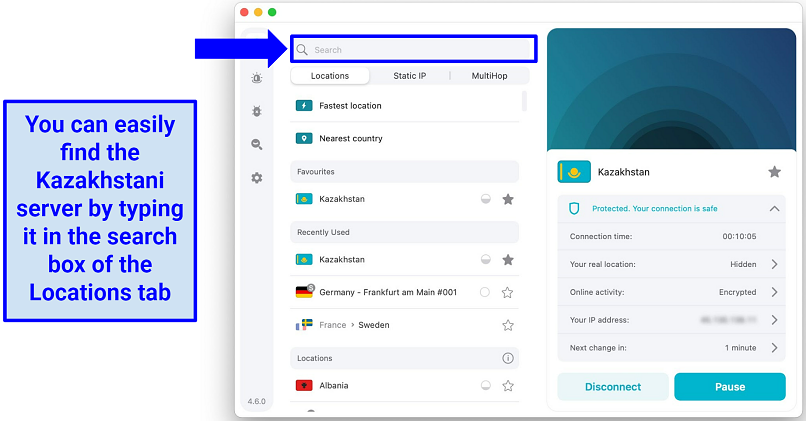Image resolution: width=806 pixels, height=421 pixels.
Task: Click the Favourites section header
Action: [x=405, y=172]
